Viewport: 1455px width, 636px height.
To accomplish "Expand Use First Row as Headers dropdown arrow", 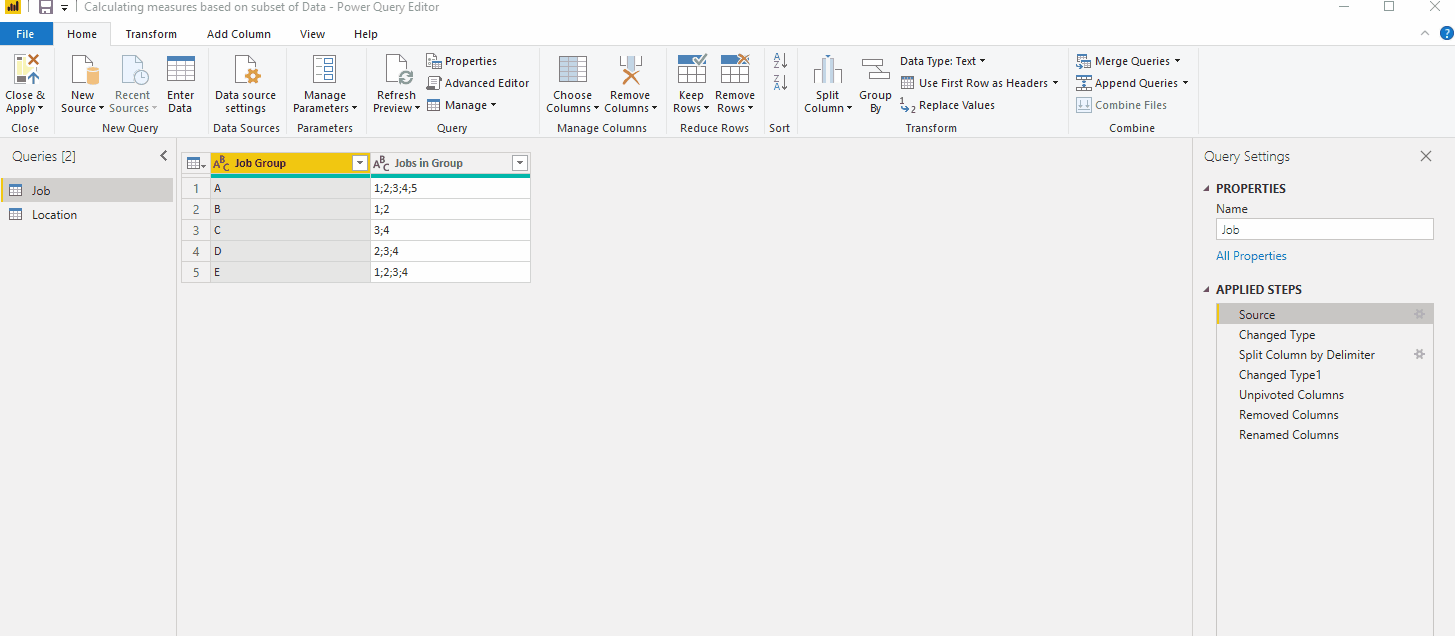I will point(1055,83).
